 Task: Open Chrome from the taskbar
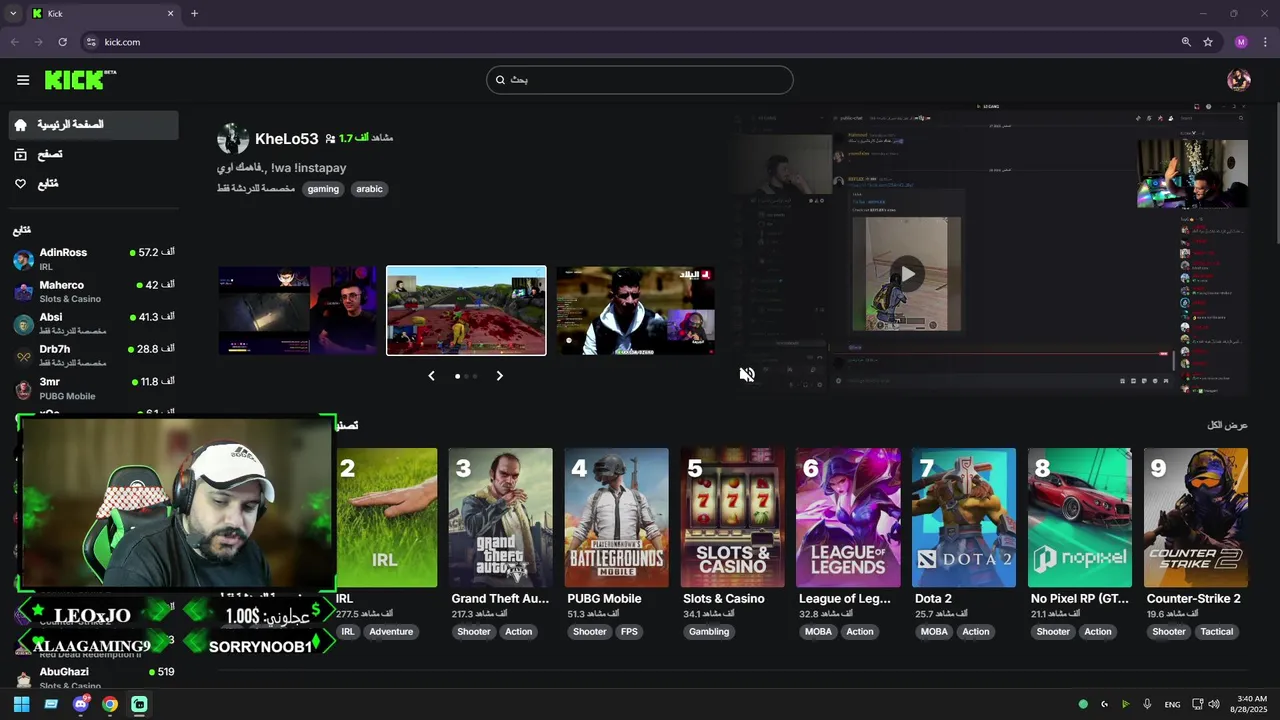(x=110, y=704)
